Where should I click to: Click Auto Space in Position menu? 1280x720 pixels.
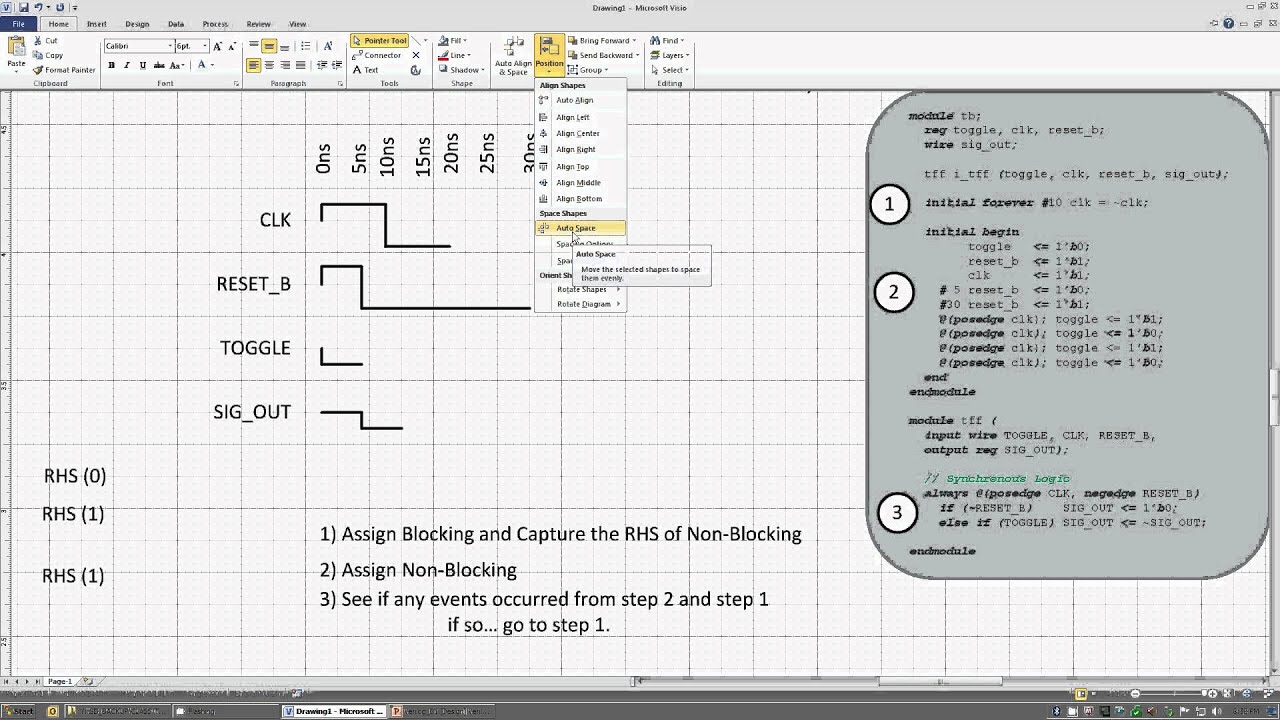pyautogui.click(x=581, y=228)
